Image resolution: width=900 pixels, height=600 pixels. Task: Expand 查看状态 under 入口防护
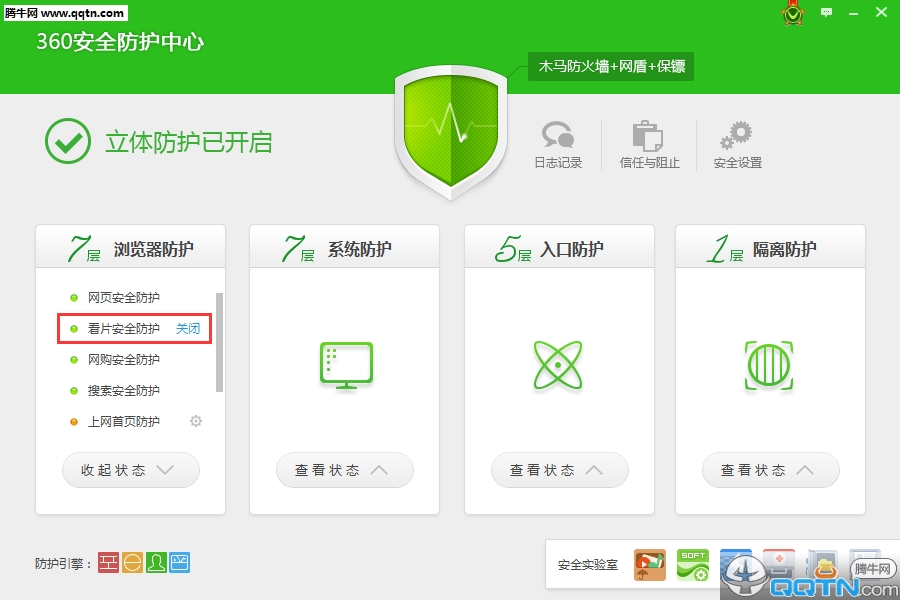point(560,470)
